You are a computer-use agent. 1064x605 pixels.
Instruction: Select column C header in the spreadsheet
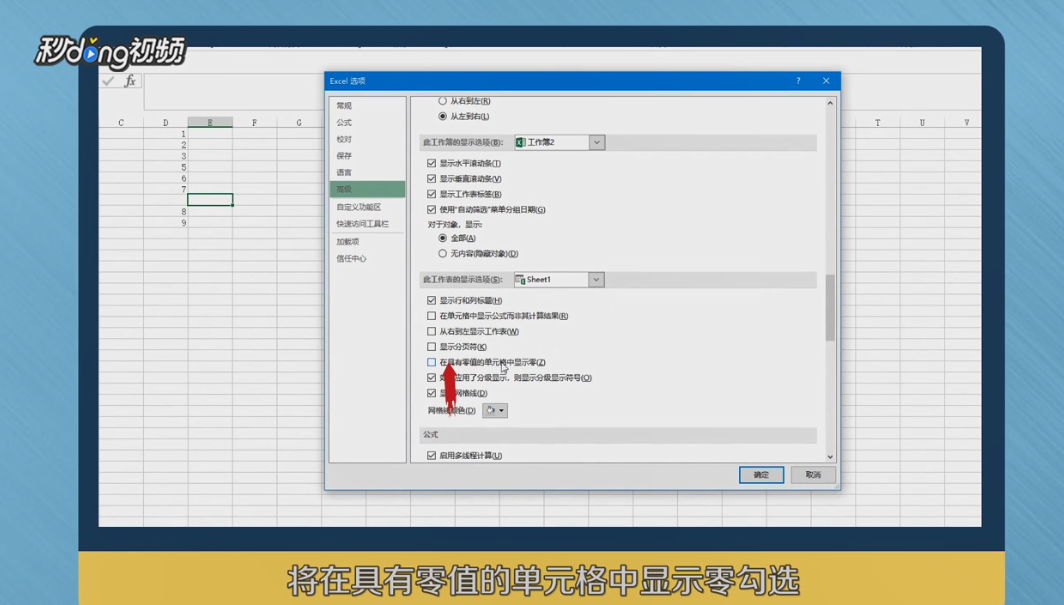coord(121,123)
